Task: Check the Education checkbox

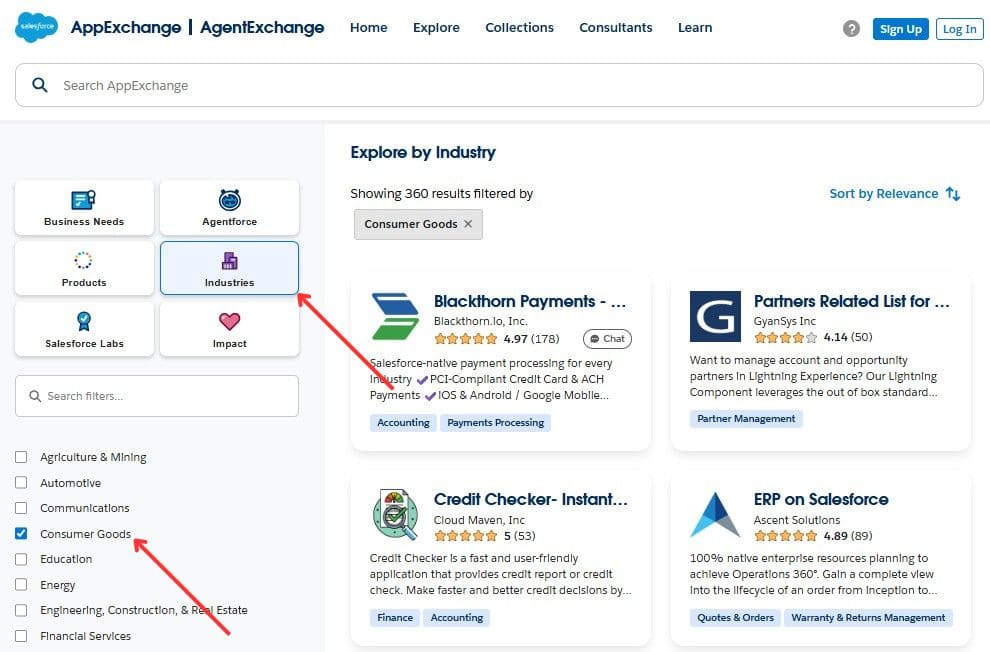Action: [x=21, y=559]
